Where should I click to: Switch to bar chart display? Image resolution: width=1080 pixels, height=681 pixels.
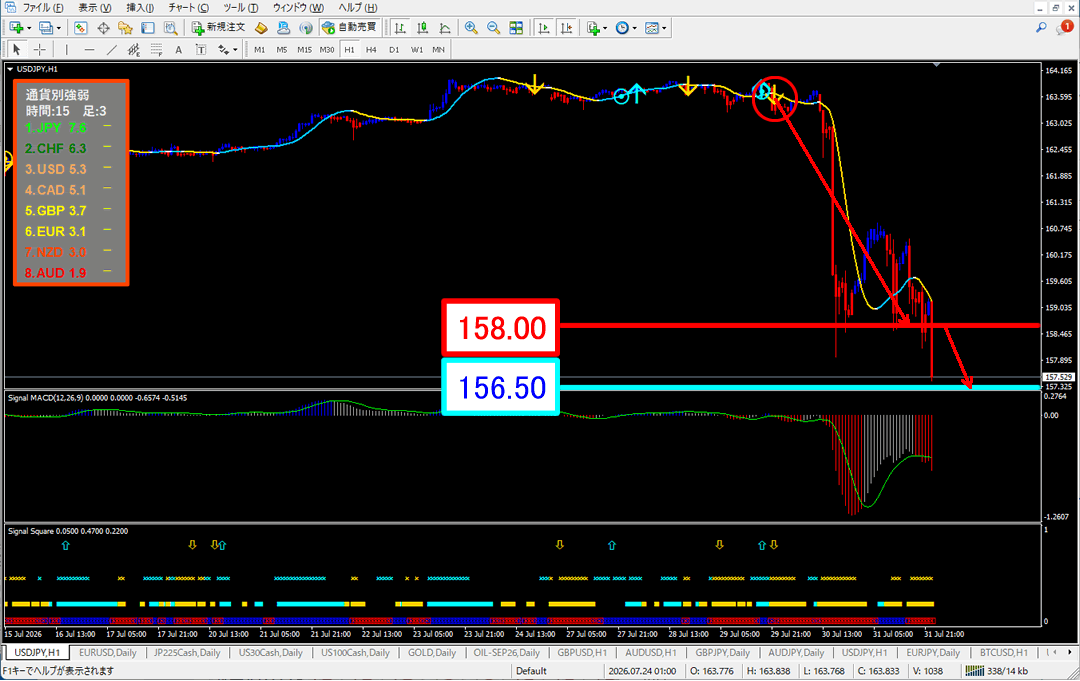tap(400, 28)
